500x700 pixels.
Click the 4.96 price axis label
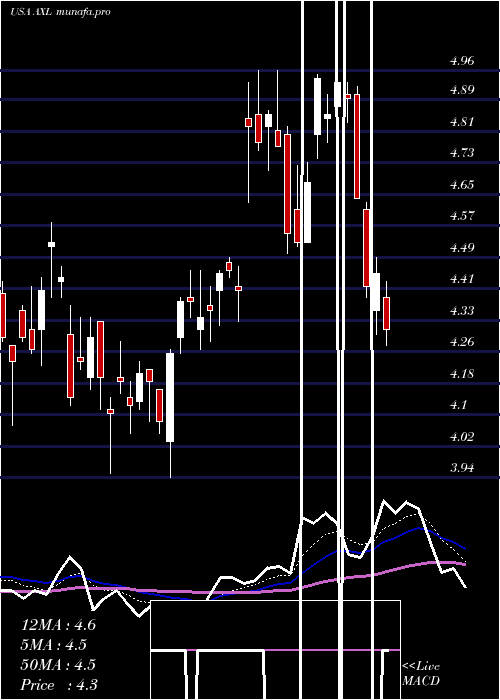tap(462, 61)
